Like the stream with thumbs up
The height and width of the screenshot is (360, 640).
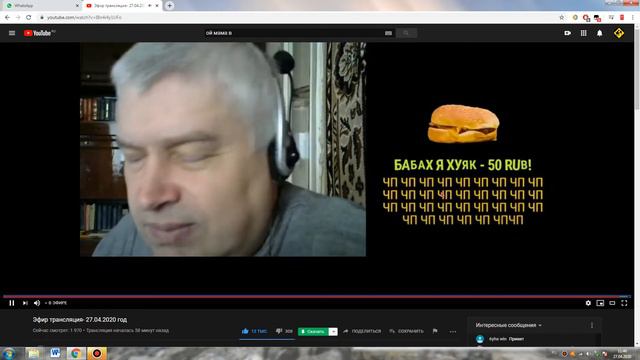pos(254,331)
